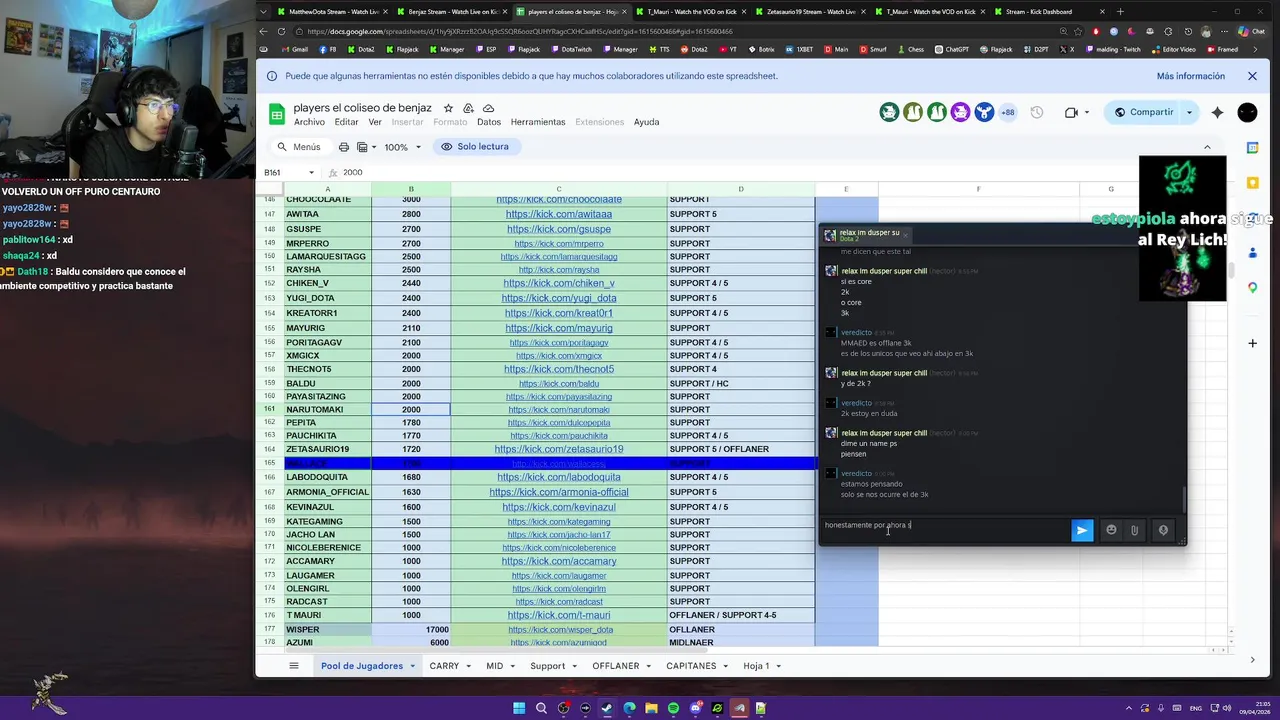Open the kick.com/narutomaki link
The height and width of the screenshot is (720, 1280).
(x=559, y=410)
